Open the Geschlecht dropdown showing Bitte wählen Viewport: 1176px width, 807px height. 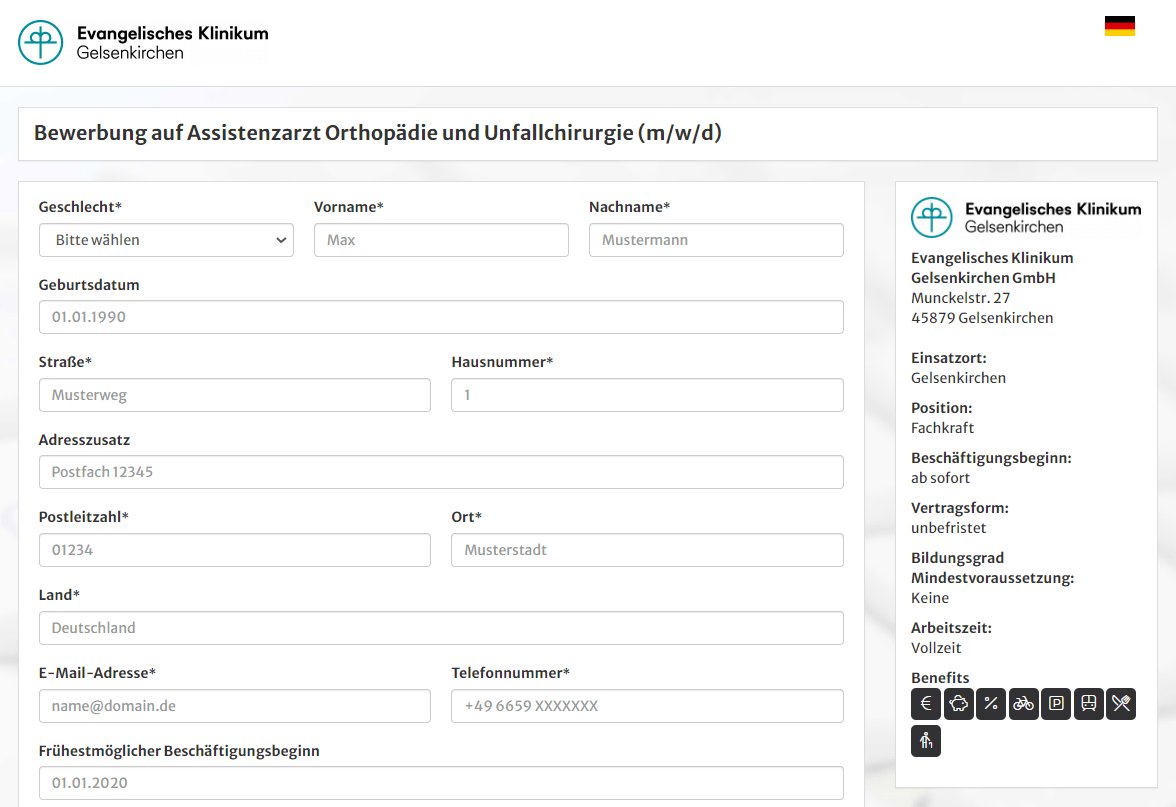point(166,239)
